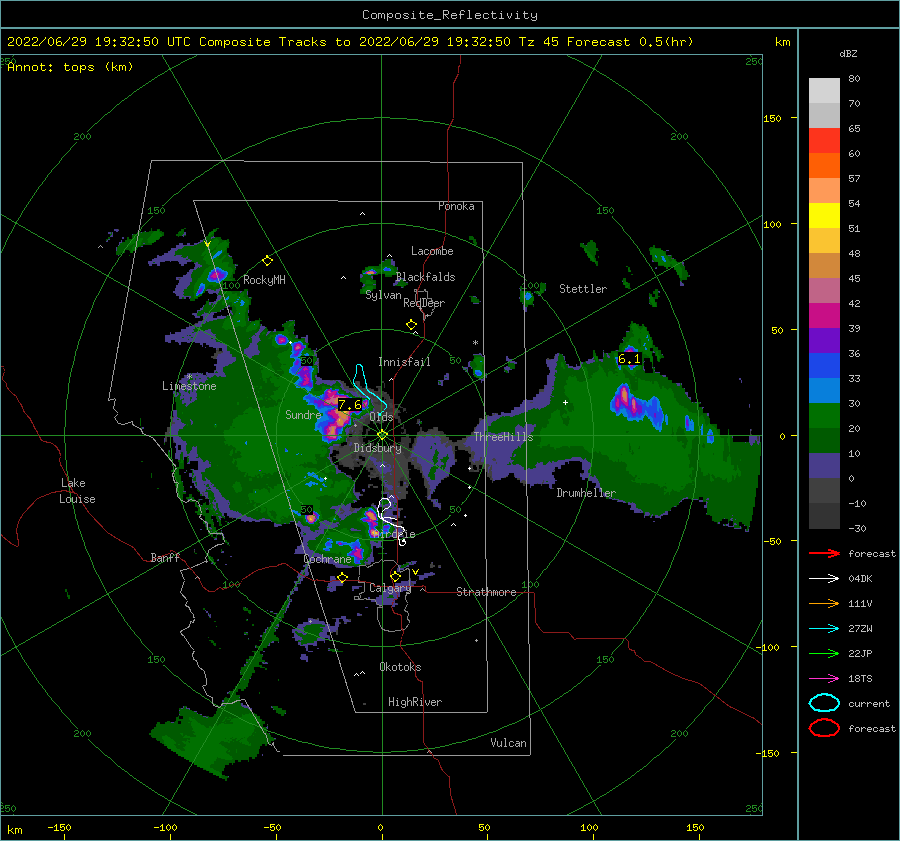Click the yellow swatch in dBZ scale
The image size is (900, 841).
(824, 215)
